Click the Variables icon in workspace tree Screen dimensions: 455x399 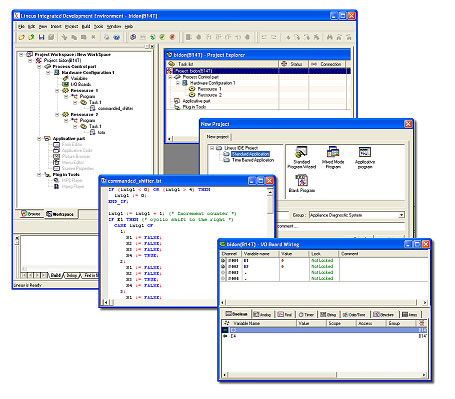[66, 78]
